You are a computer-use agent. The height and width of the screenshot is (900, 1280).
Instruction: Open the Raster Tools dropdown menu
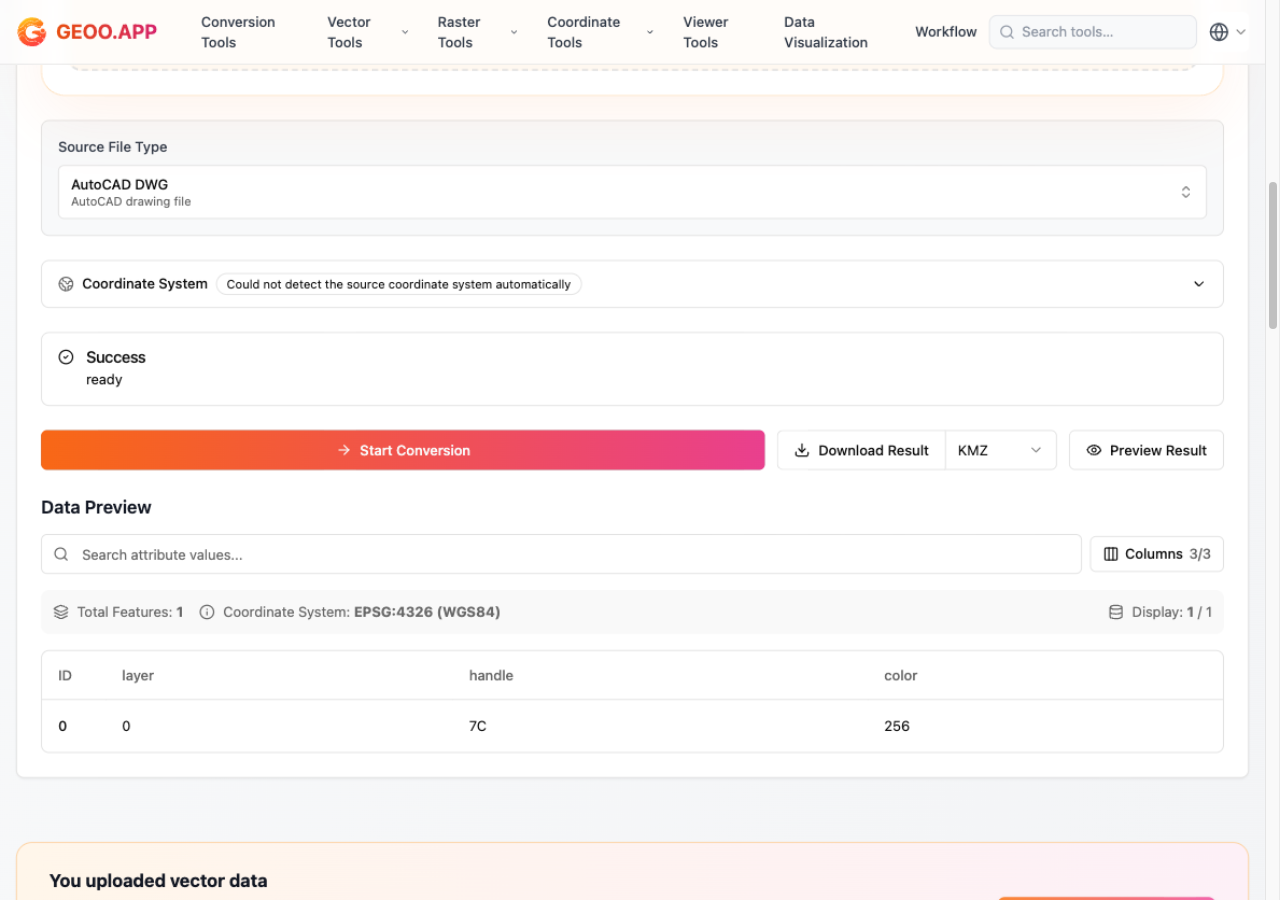coord(478,32)
